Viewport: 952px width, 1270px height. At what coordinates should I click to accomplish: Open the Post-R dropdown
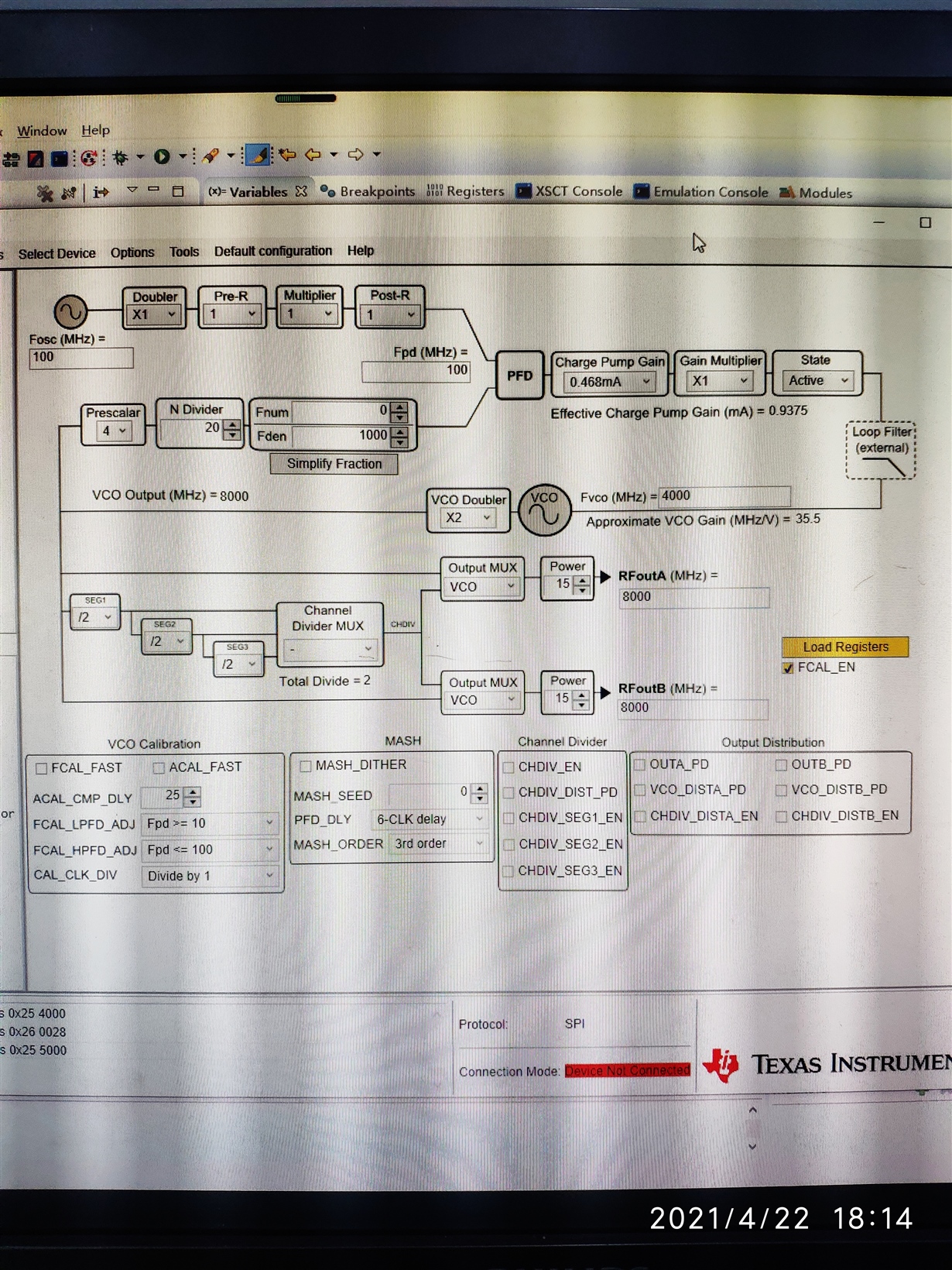(390, 314)
